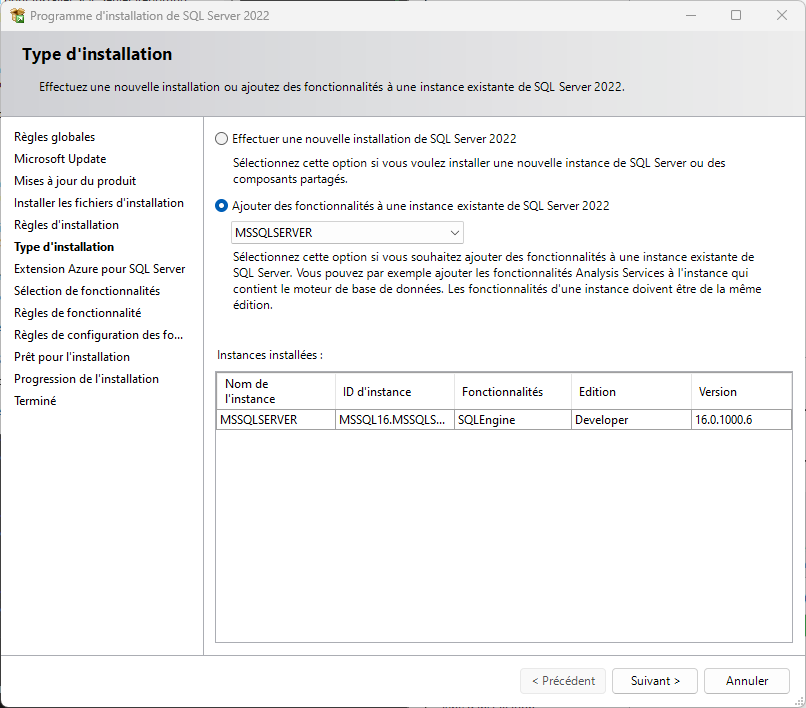806x708 pixels.
Task: Click Fonctionnalités column header
Action: click(512, 391)
